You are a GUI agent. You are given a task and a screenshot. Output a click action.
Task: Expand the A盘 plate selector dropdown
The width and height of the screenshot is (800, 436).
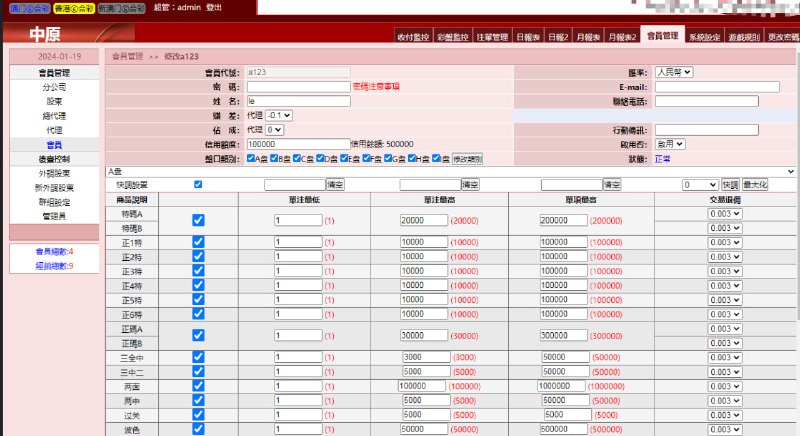pos(450,172)
